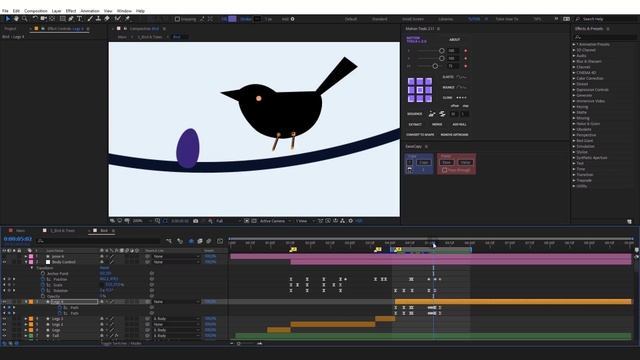
Task: Hide the Body Control layer eye
Action: click(x=4, y=262)
